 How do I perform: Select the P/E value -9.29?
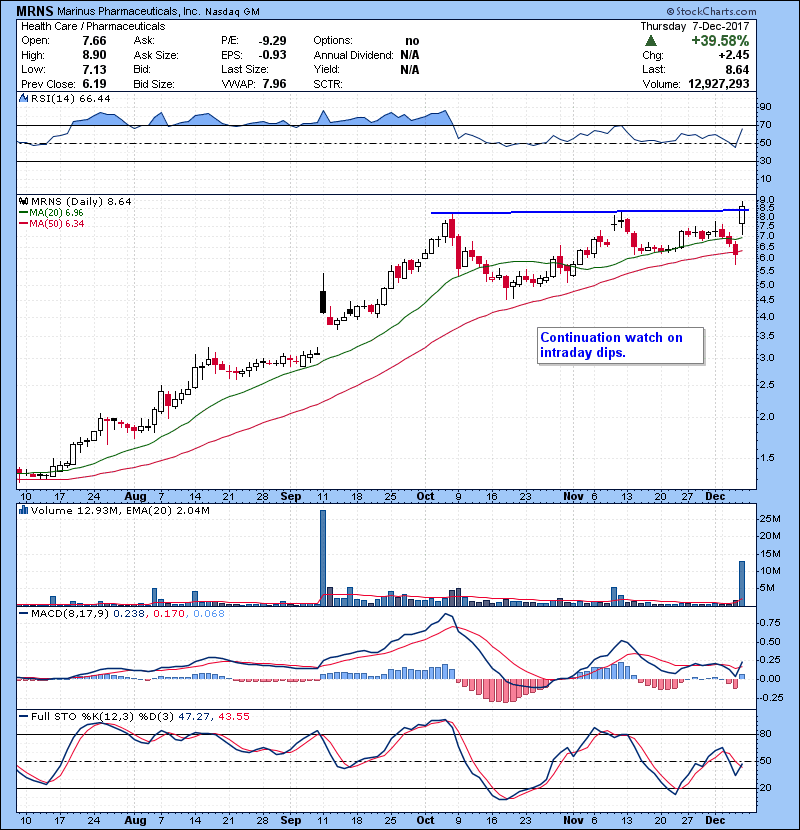click(273, 41)
